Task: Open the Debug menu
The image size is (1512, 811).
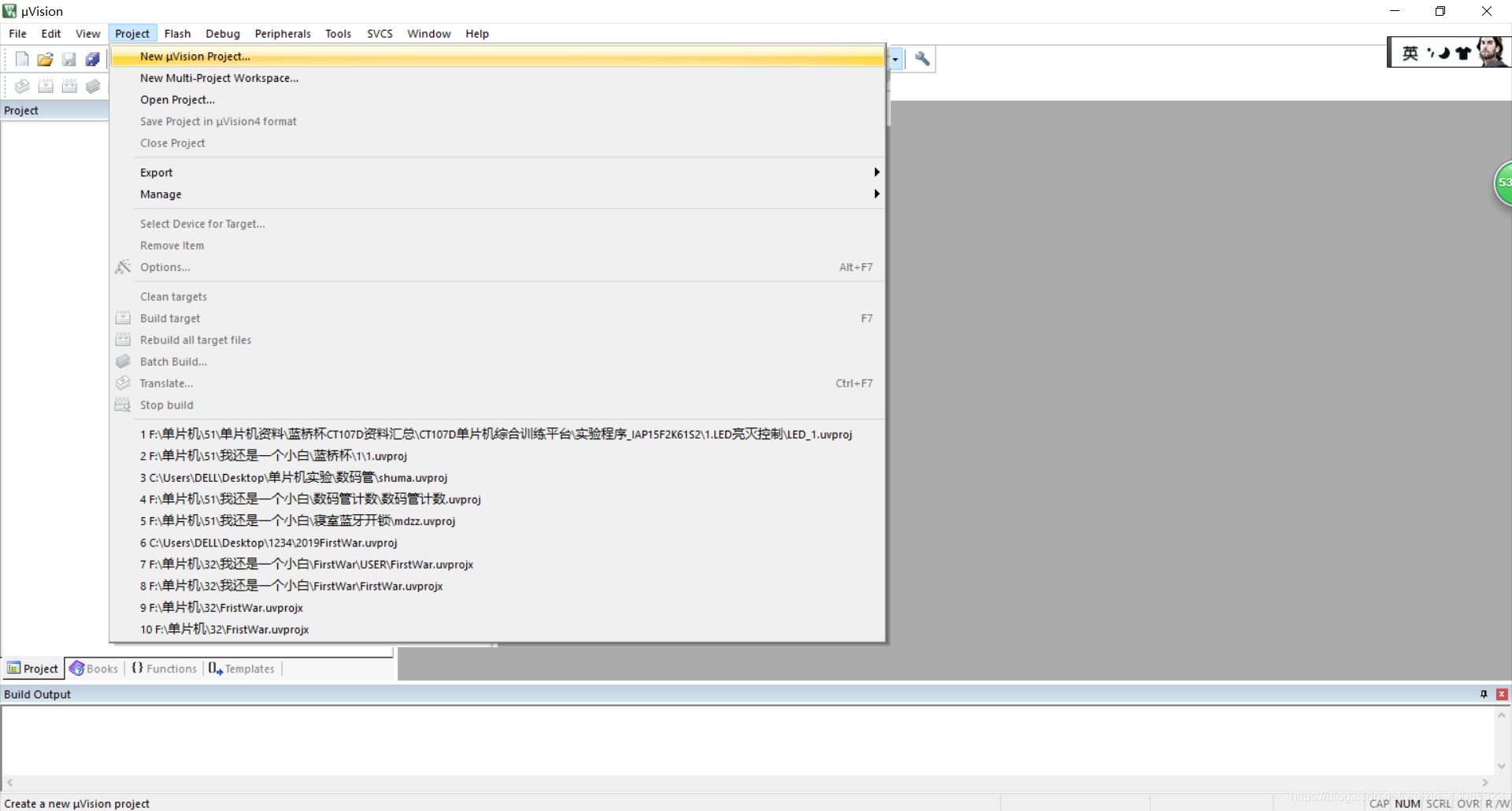Action: pos(223,34)
